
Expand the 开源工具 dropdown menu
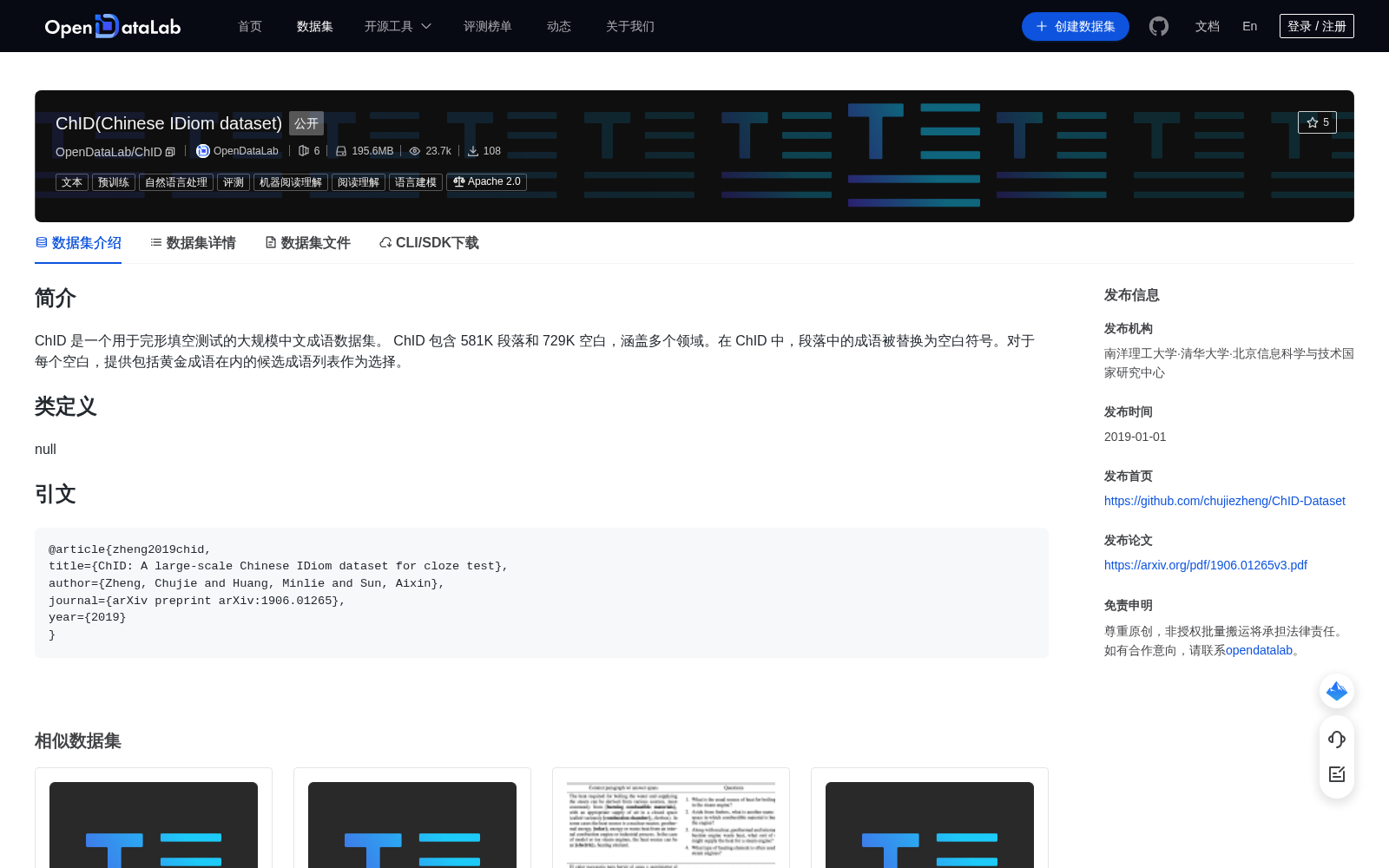[x=398, y=26]
